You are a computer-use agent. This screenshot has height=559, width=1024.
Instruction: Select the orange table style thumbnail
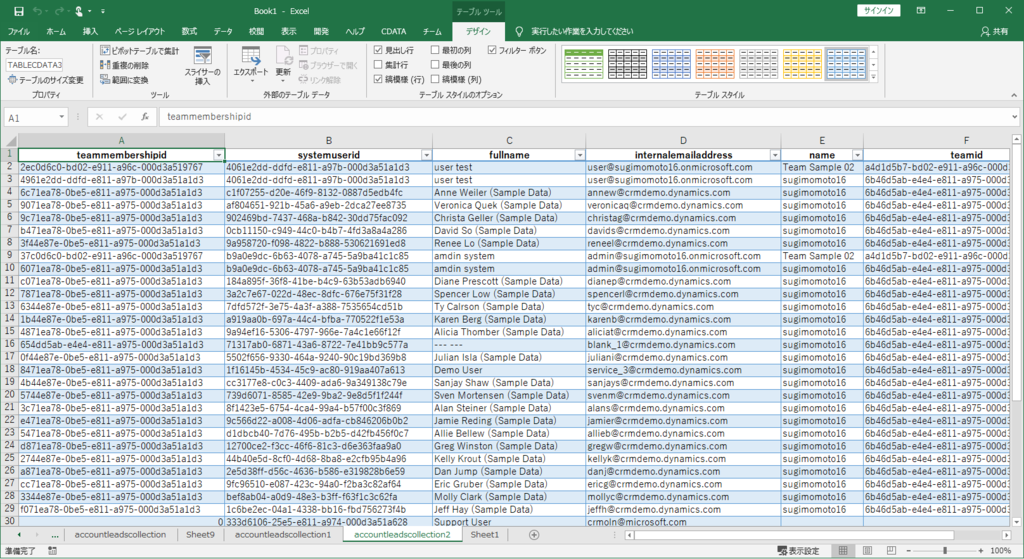(715, 64)
